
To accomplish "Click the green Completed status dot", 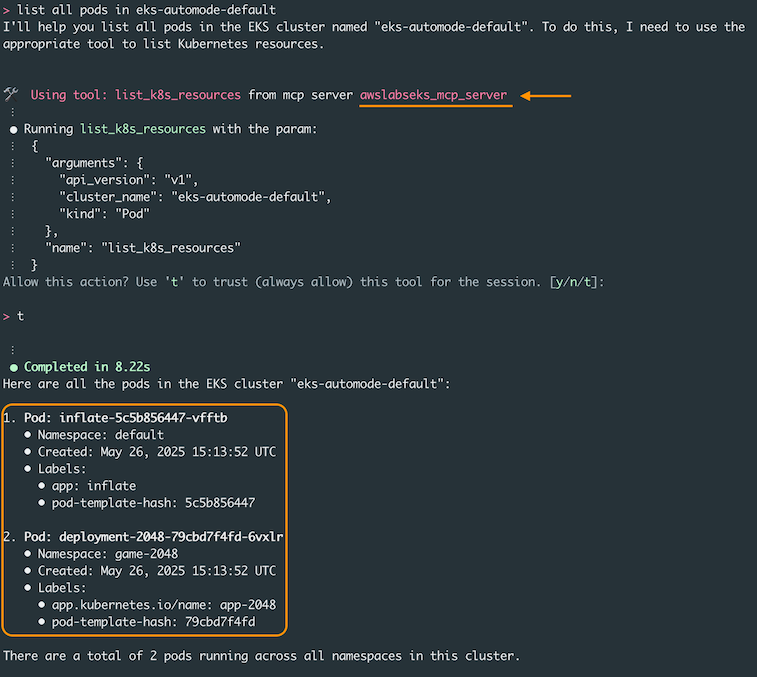I will (x=14, y=368).
